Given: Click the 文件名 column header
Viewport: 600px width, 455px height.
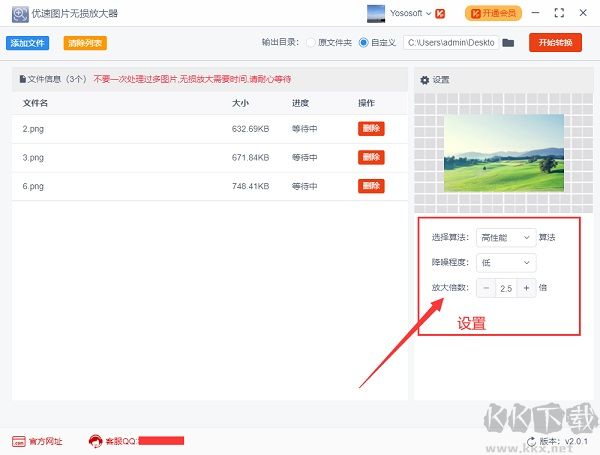Looking at the screenshot, I should [35, 103].
